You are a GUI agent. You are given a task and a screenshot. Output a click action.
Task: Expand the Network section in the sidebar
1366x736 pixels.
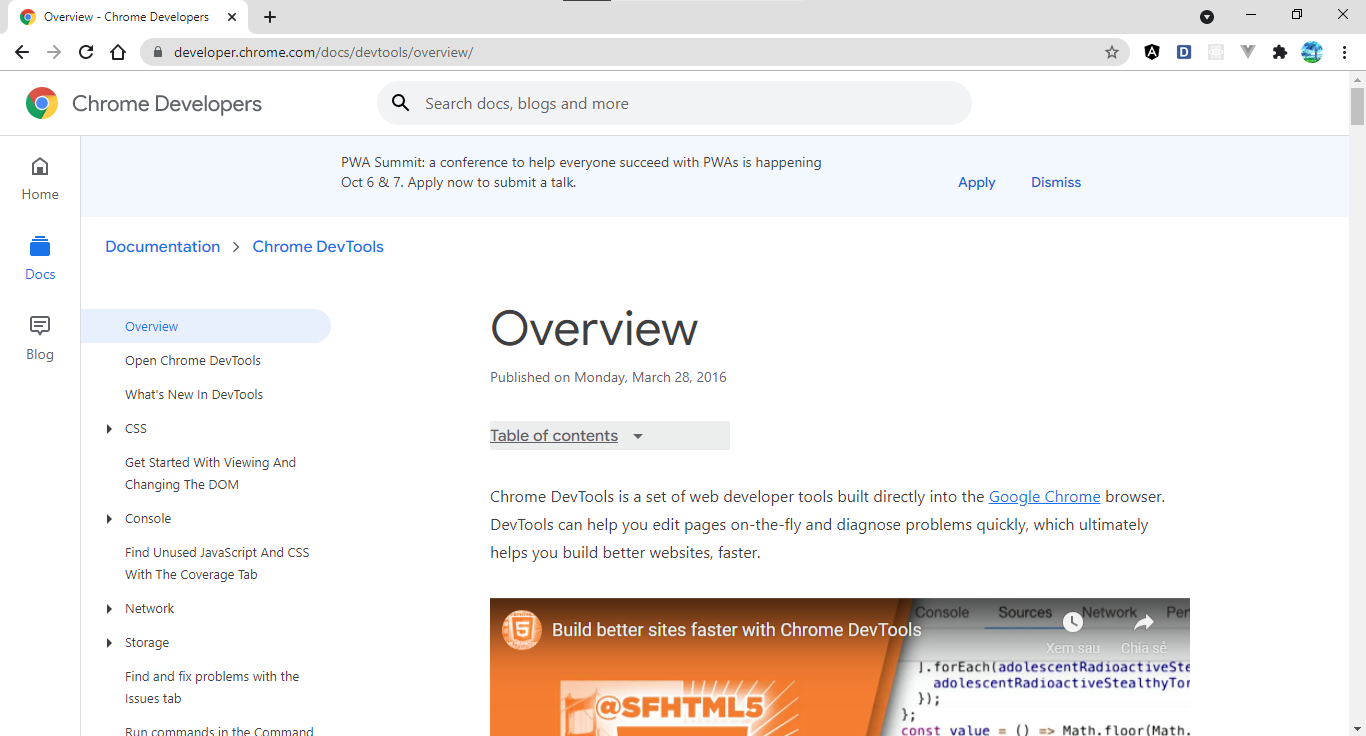109,609
